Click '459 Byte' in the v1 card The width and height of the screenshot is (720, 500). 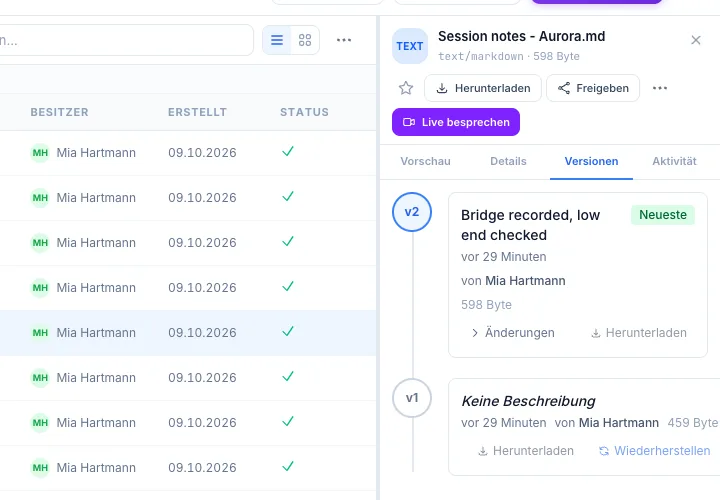[x=692, y=422]
